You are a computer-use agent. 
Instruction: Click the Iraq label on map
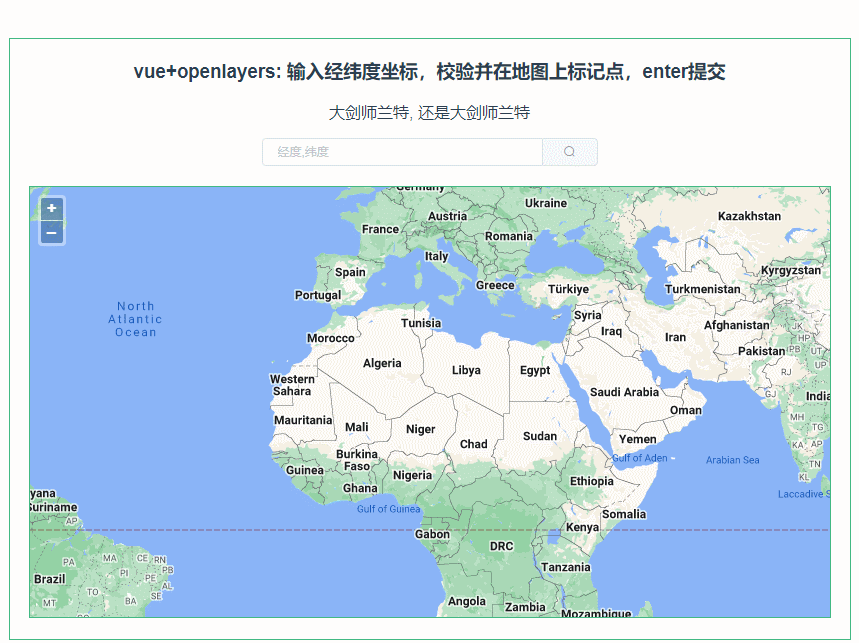[611, 331]
